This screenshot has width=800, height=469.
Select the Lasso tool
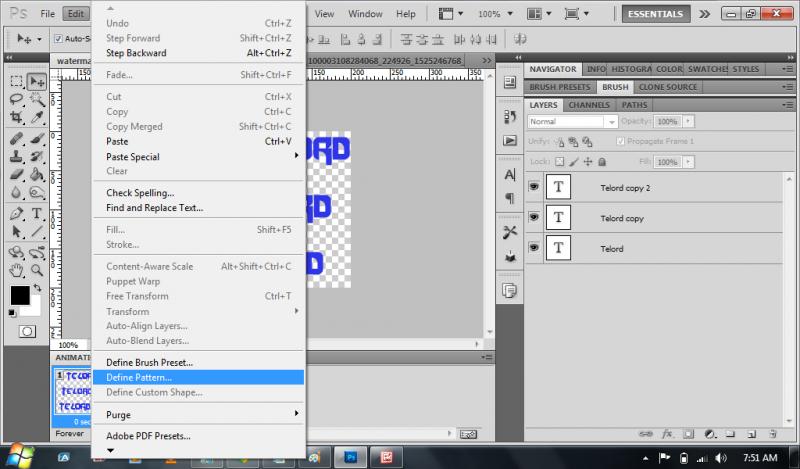pyautogui.click(x=17, y=100)
